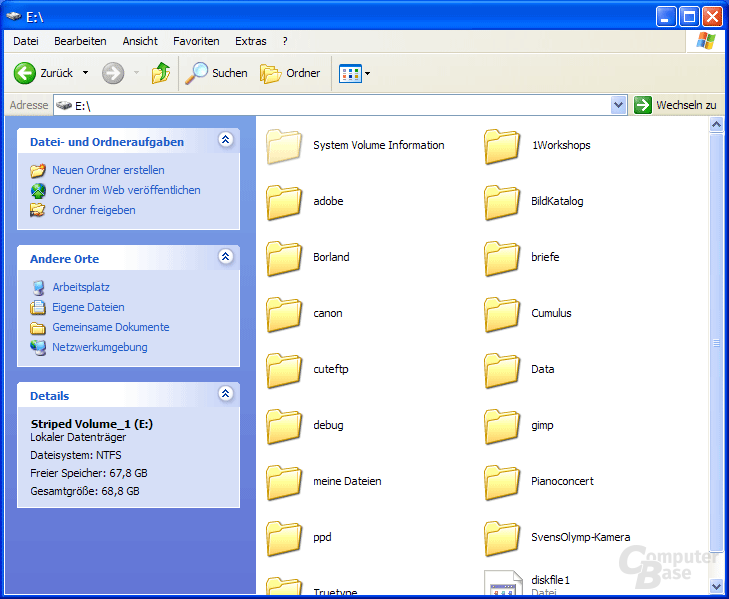Screen dimensions: 729x599
Task: Open the Zurück history dropdown arrow
Action: pyautogui.click(x=85, y=73)
